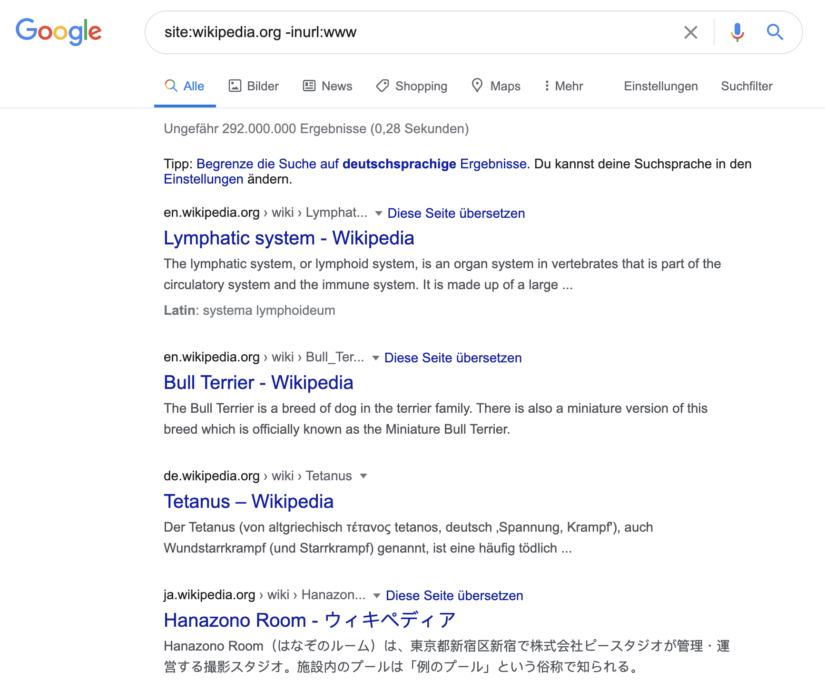
Task: Expand the Mehr menu
Action: coord(563,86)
